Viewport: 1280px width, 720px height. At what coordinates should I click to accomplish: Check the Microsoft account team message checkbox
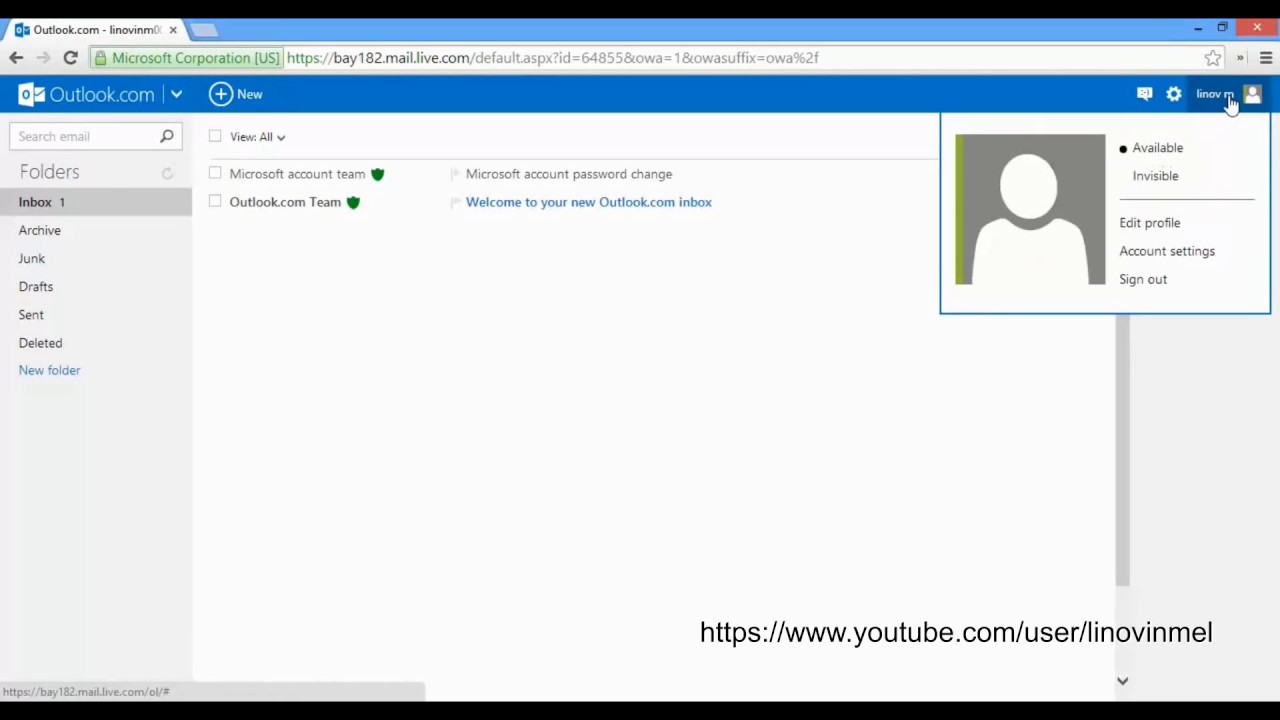tap(215, 173)
